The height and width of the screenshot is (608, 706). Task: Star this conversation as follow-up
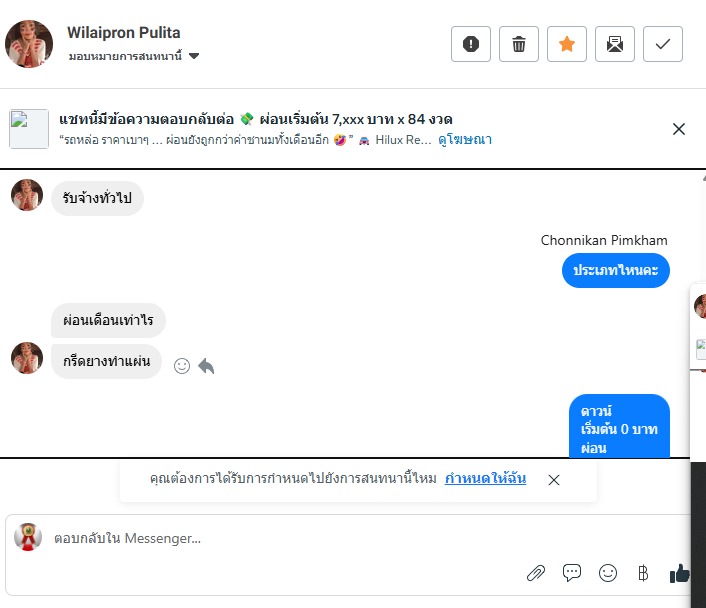pos(567,44)
